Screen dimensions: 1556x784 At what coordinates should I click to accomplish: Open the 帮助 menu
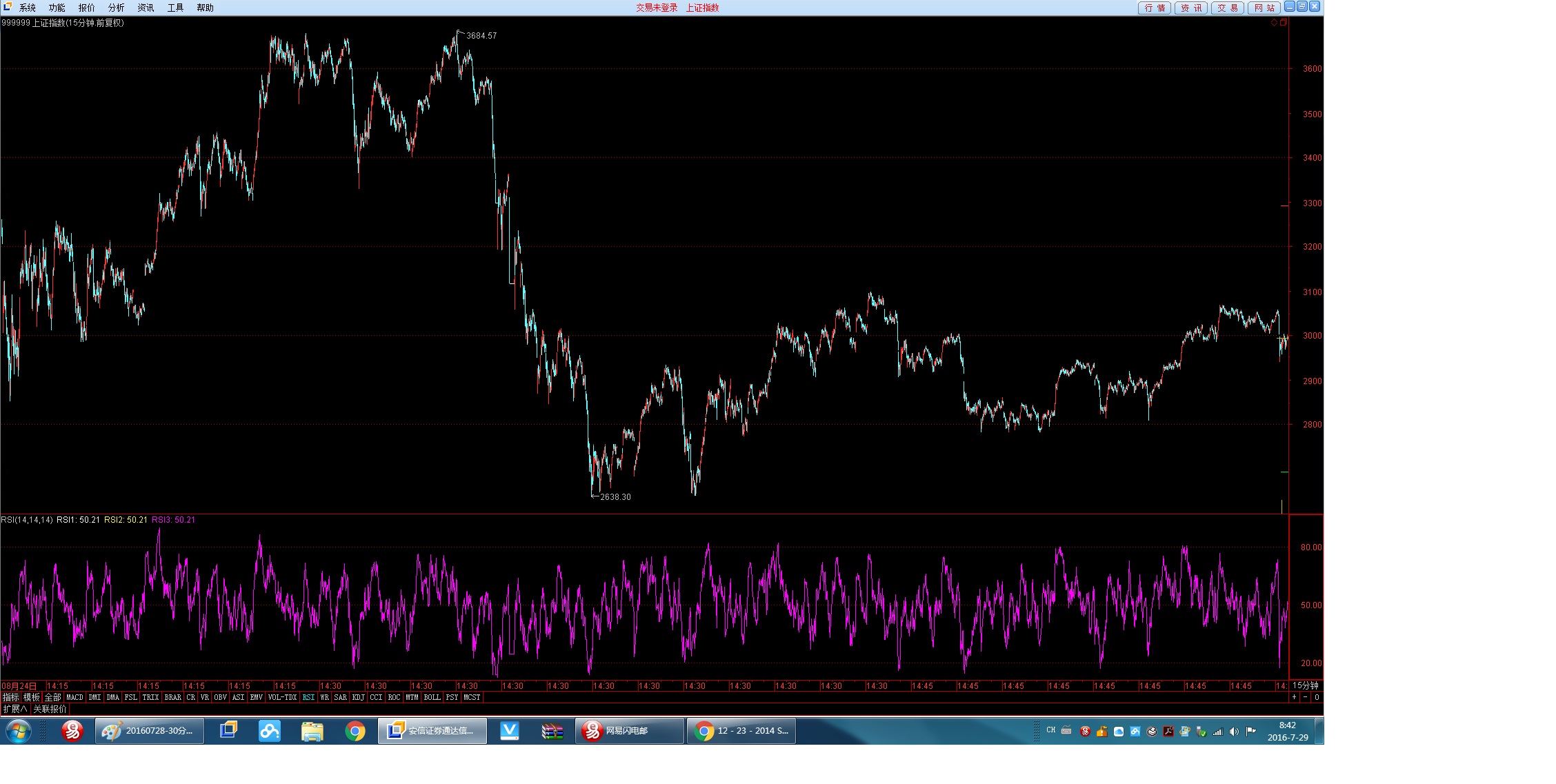(206, 8)
